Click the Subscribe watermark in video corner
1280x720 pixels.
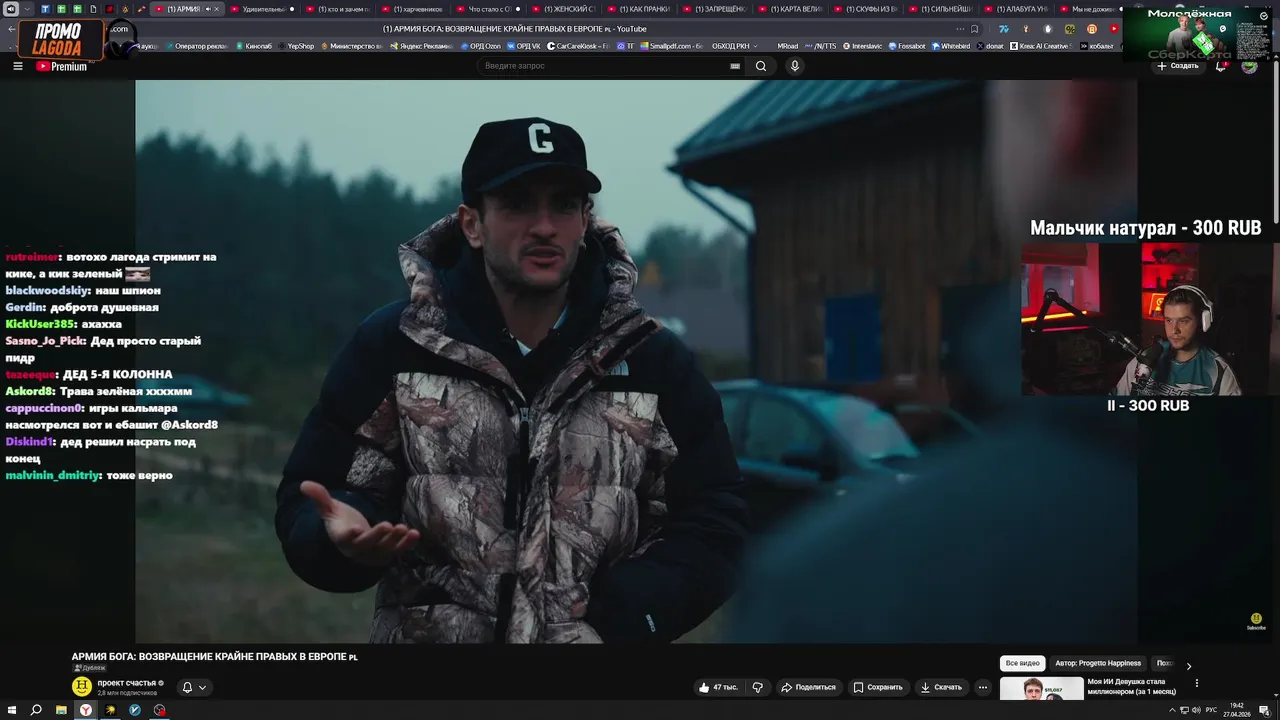point(1256,621)
